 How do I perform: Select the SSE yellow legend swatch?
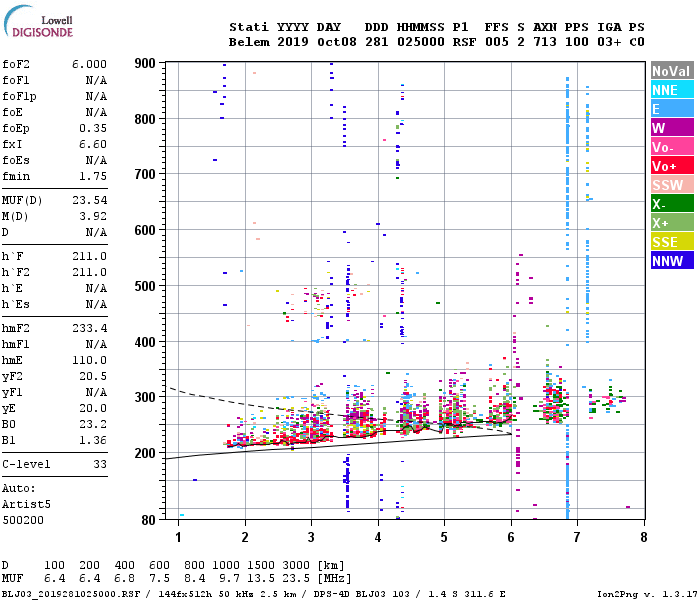tap(672, 242)
